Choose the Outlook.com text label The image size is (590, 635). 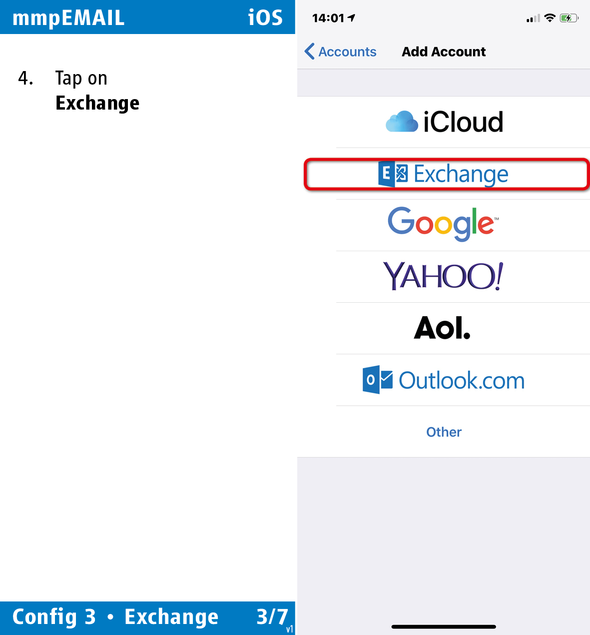[462, 380]
